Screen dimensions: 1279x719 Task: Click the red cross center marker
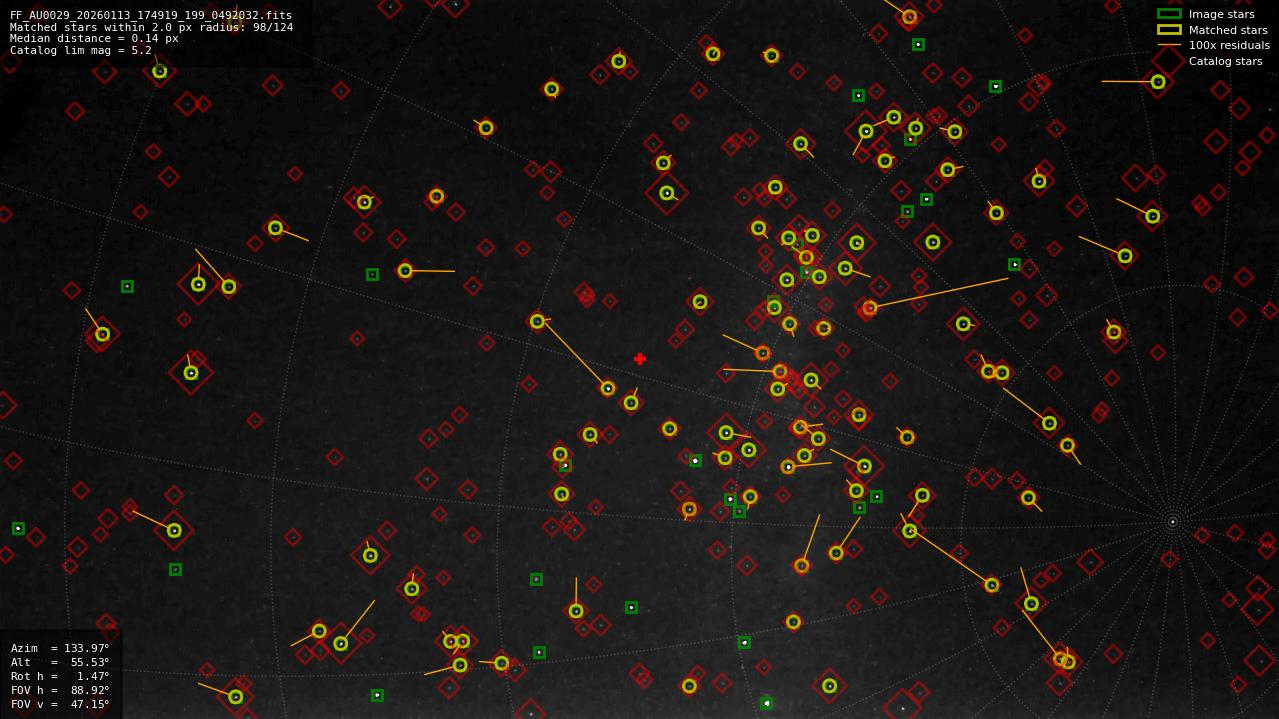click(x=640, y=359)
